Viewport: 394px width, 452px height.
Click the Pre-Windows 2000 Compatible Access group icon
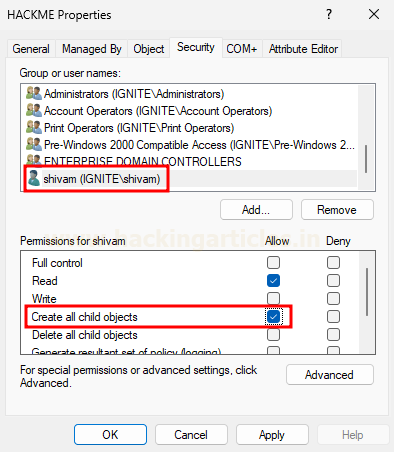click(x=34, y=144)
